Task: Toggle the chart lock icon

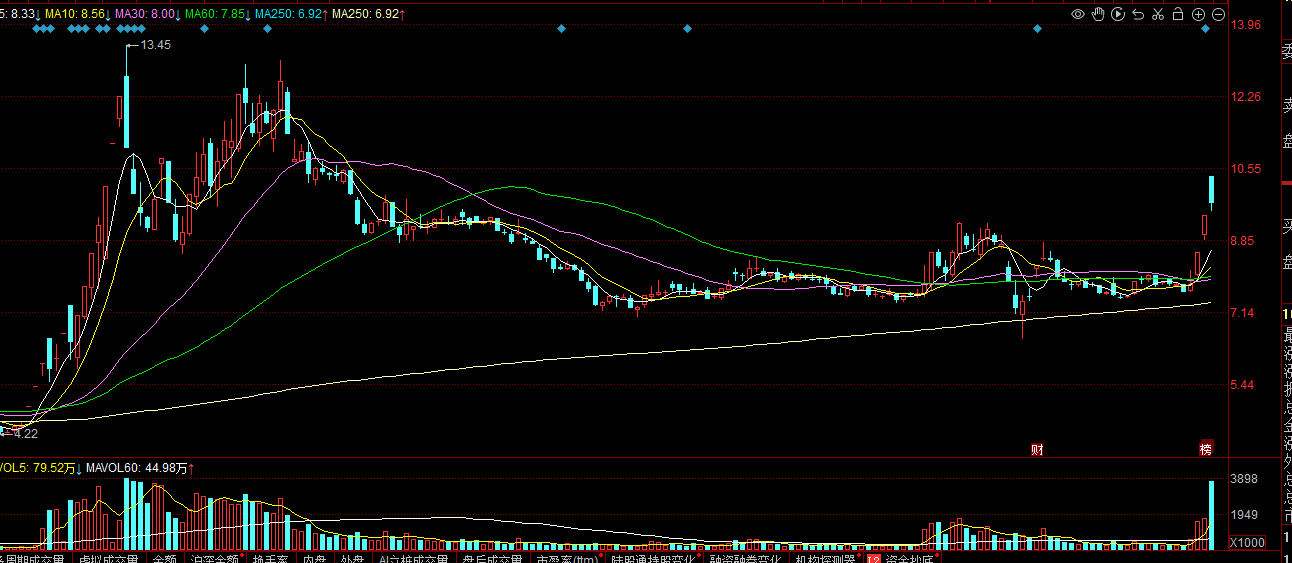Action: [x=1178, y=14]
